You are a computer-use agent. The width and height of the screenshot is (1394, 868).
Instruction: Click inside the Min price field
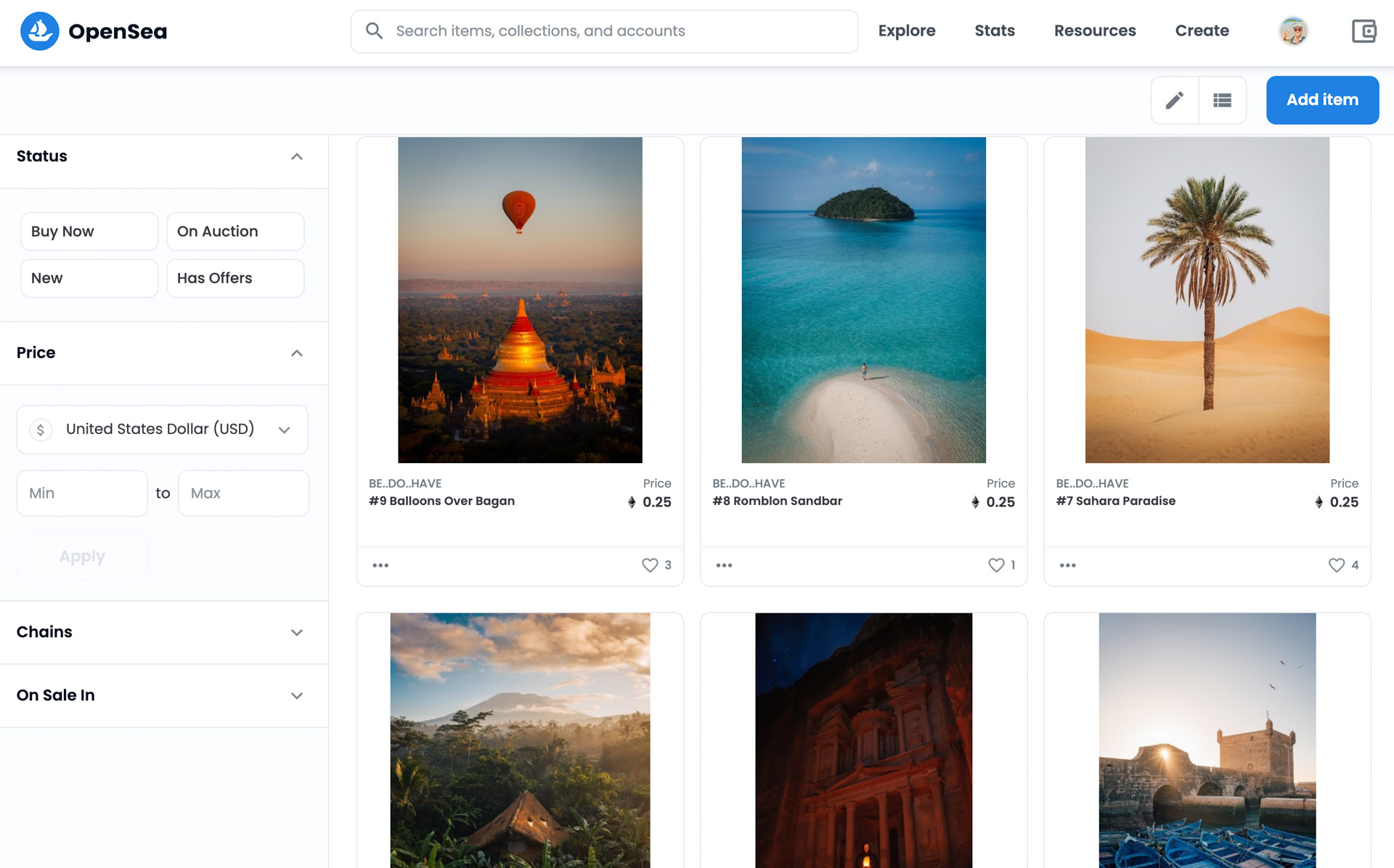[x=81, y=493]
